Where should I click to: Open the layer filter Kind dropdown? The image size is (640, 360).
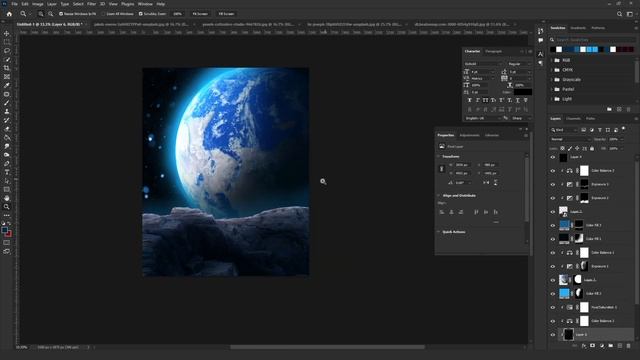click(564, 130)
